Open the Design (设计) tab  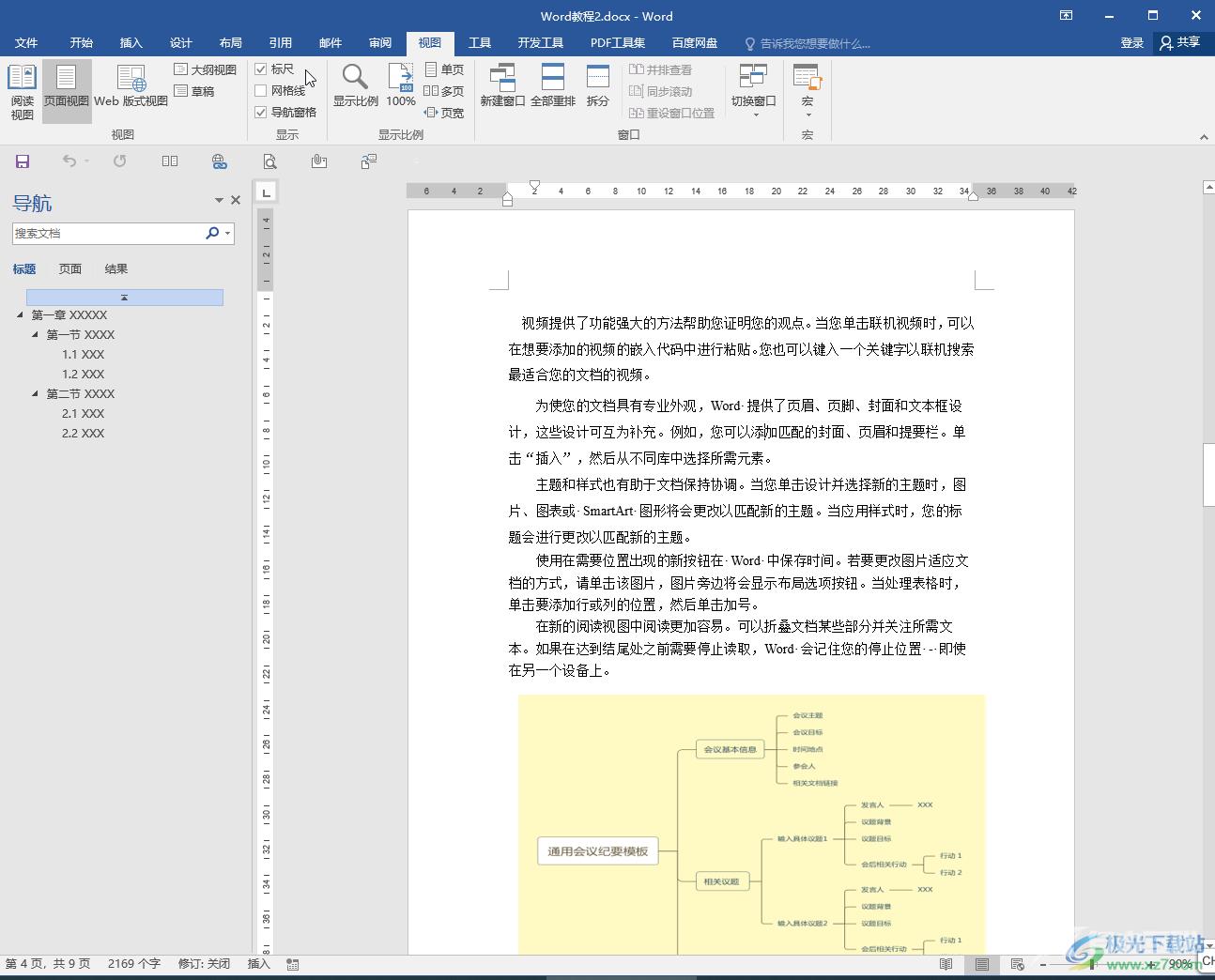click(x=181, y=43)
